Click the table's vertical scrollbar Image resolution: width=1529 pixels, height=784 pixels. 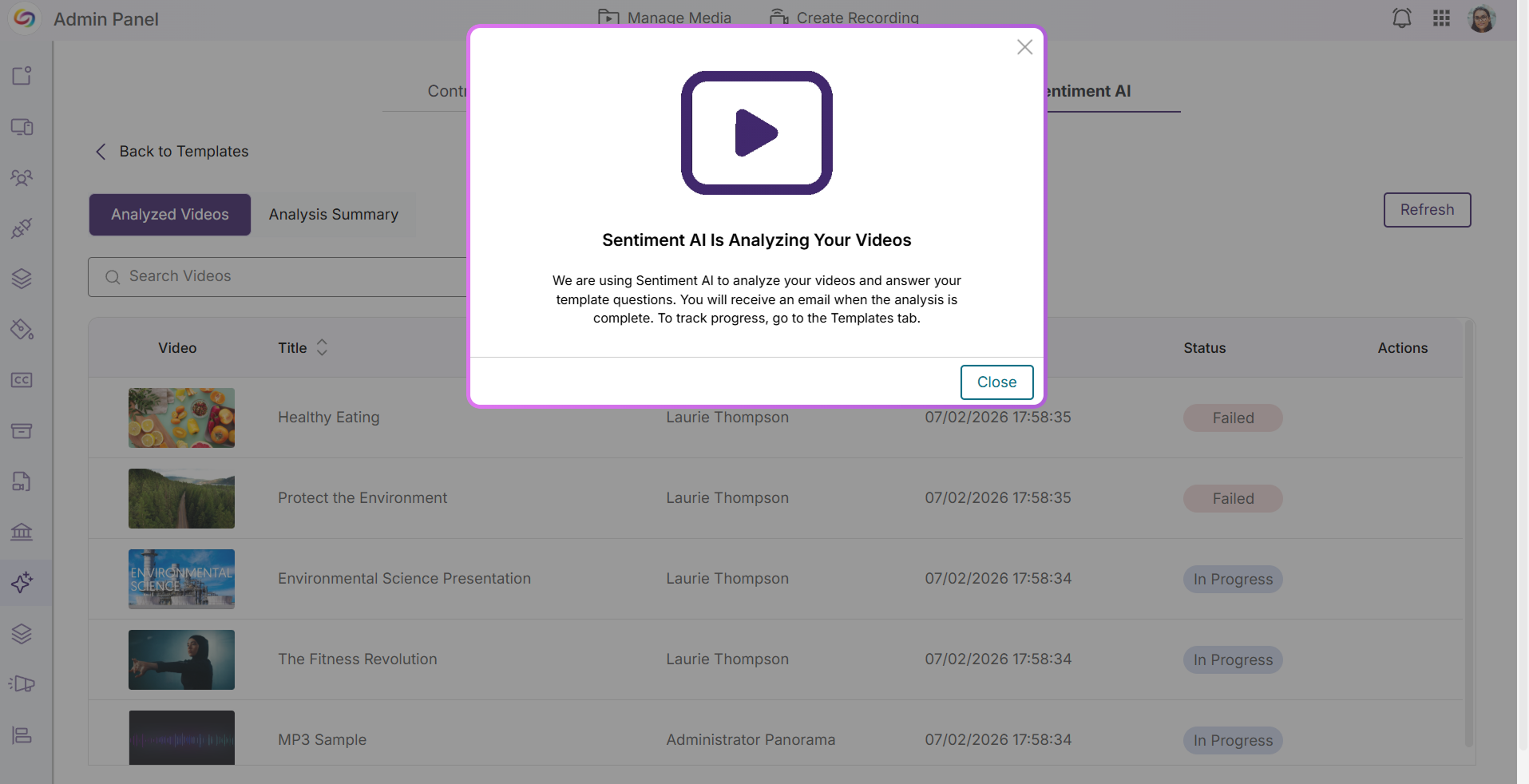tap(1468, 533)
